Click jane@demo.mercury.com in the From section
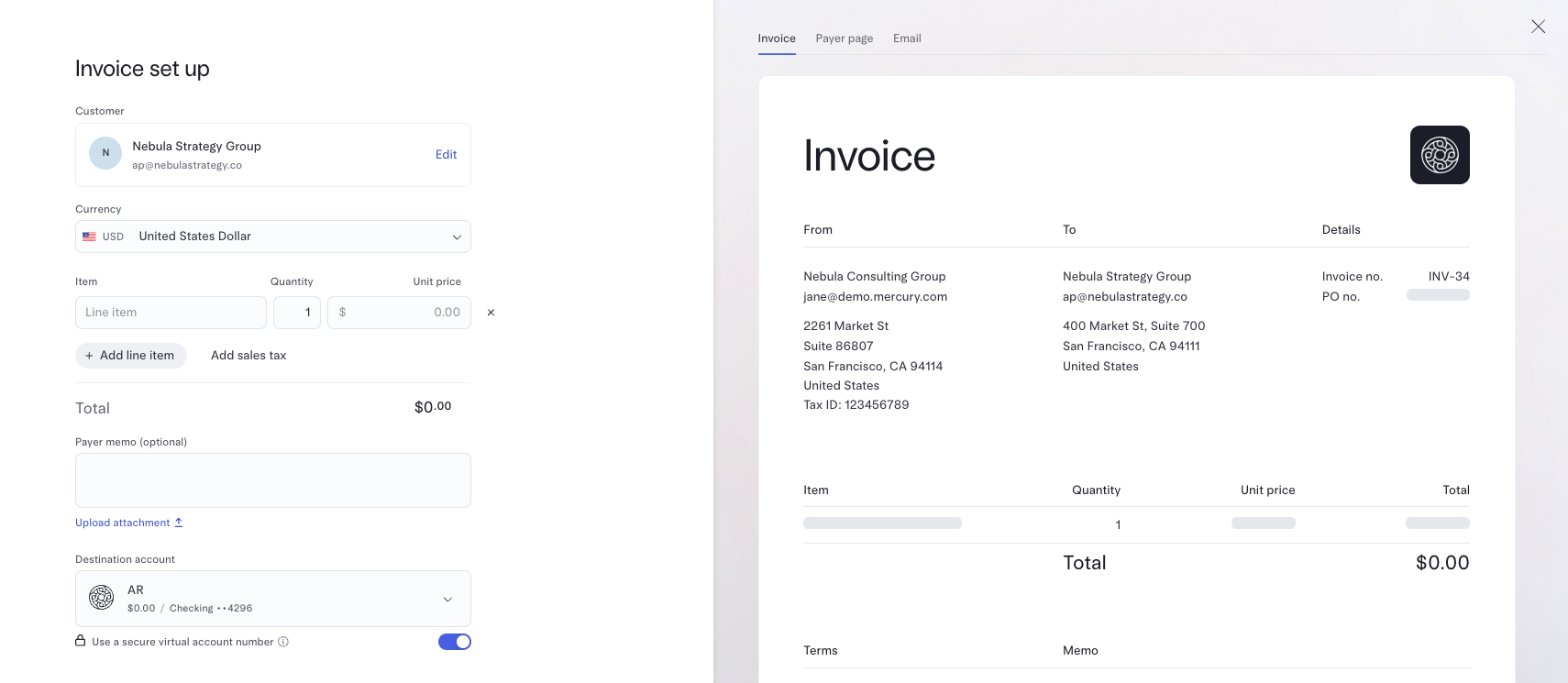Image resolution: width=1568 pixels, height=683 pixels. [x=875, y=296]
